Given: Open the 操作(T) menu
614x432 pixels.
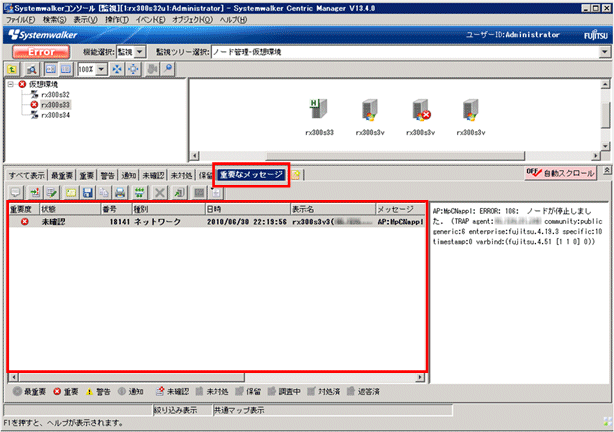Looking at the screenshot, I should point(116,20).
